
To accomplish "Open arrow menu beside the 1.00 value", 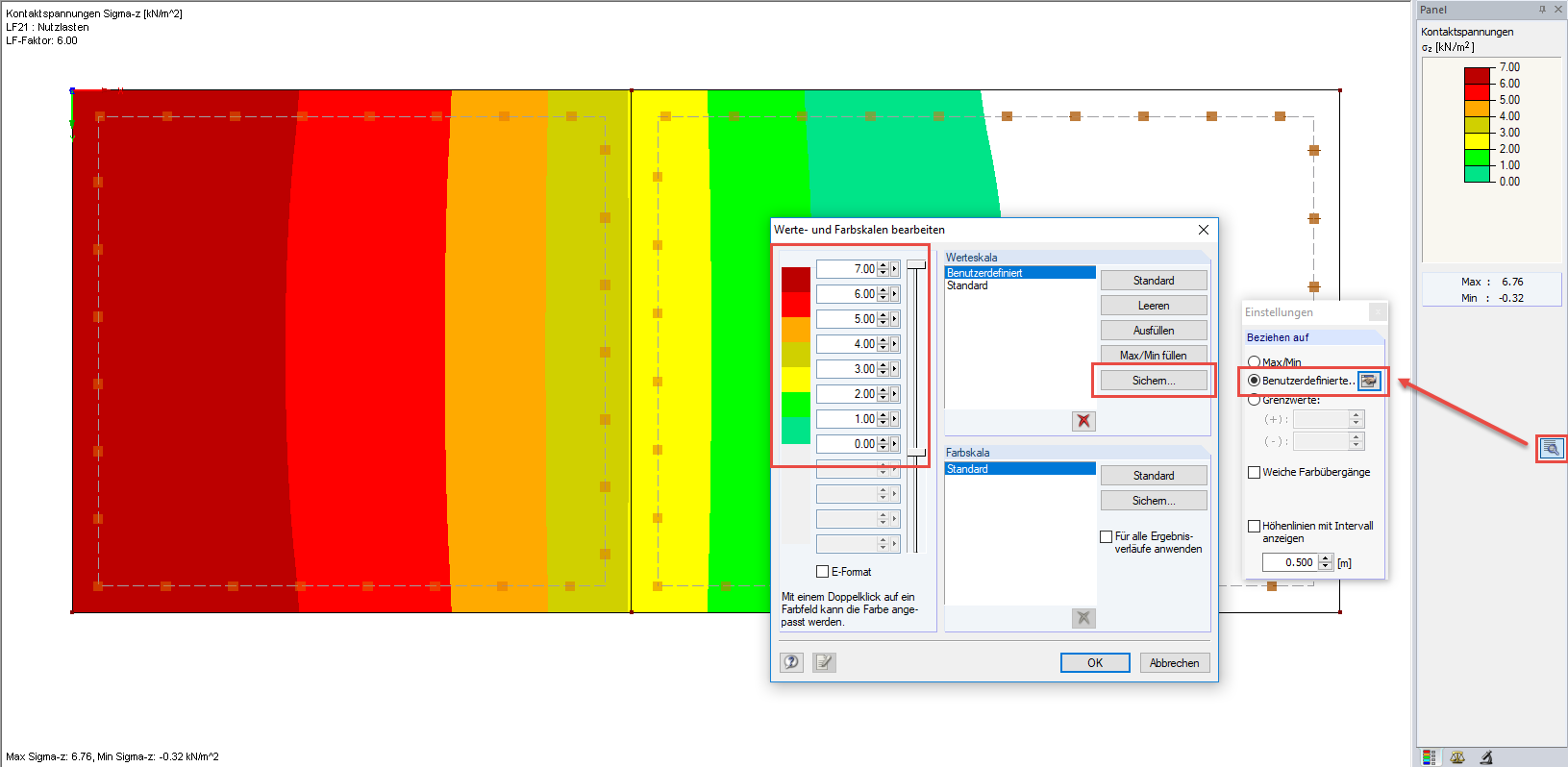I will coord(895,419).
